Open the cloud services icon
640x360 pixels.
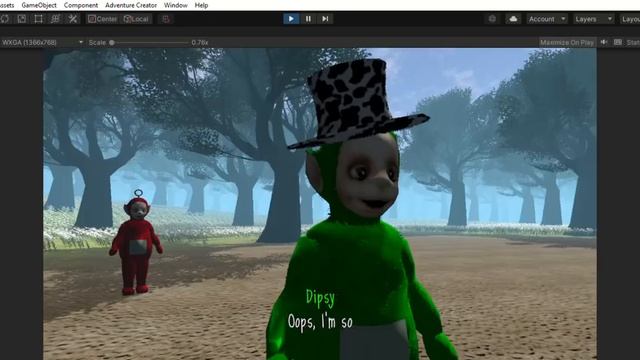pos(513,19)
